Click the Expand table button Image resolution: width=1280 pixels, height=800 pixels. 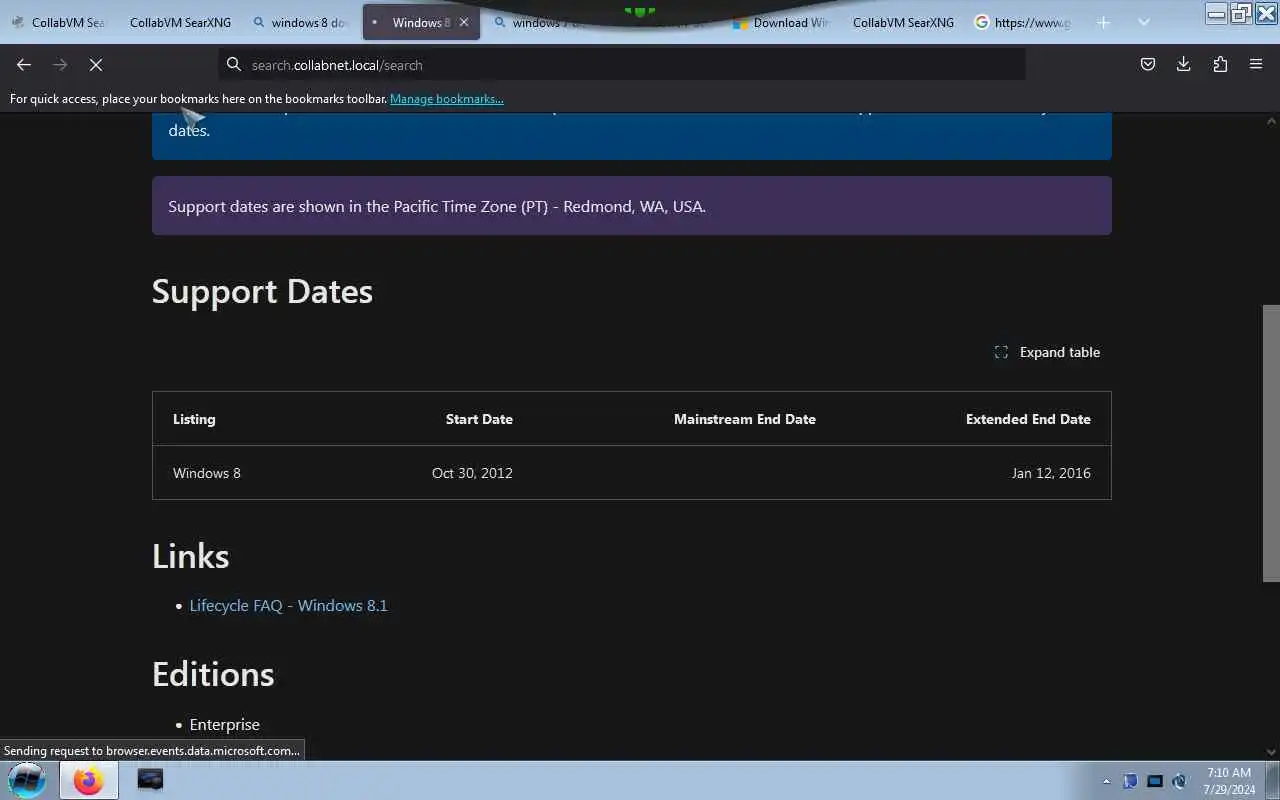1047,352
